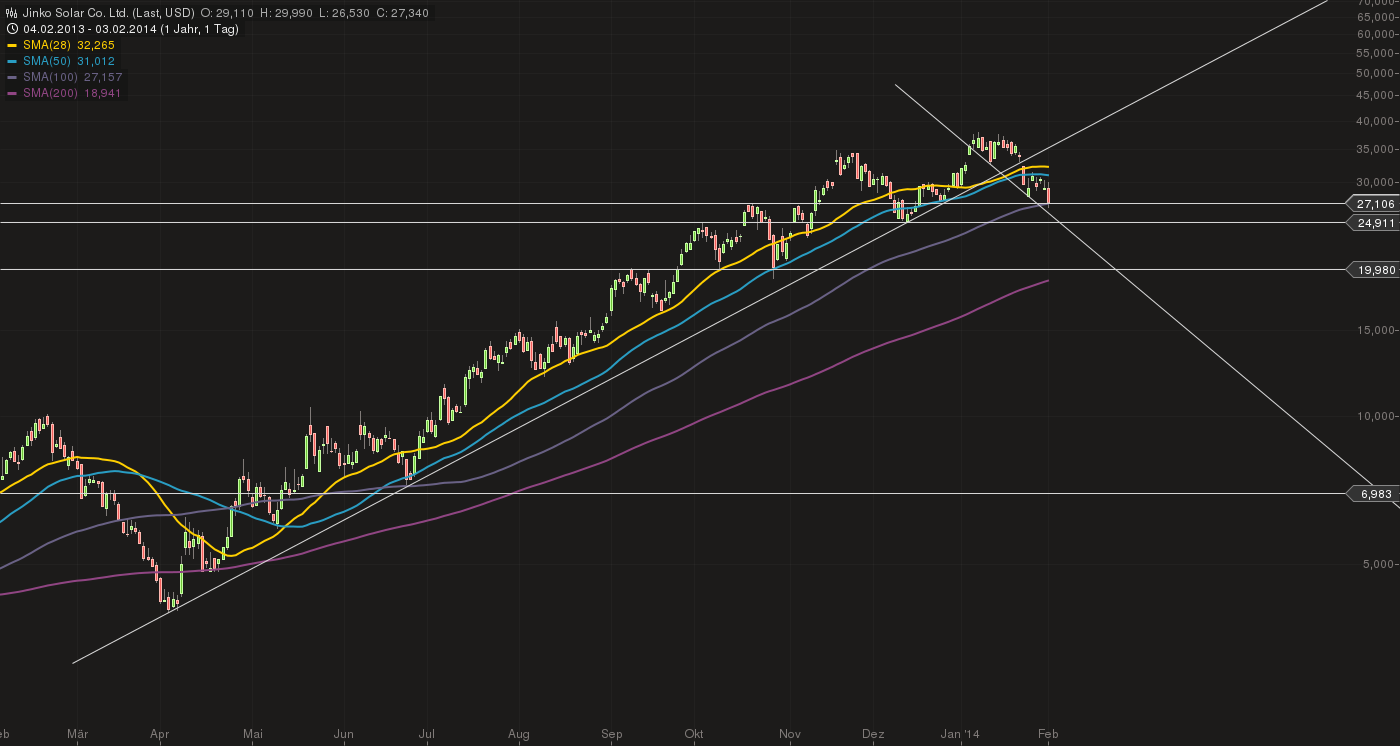This screenshot has width=1400, height=746.
Task: Select the 6,983 horizontal line price tag
Action: [1373, 494]
